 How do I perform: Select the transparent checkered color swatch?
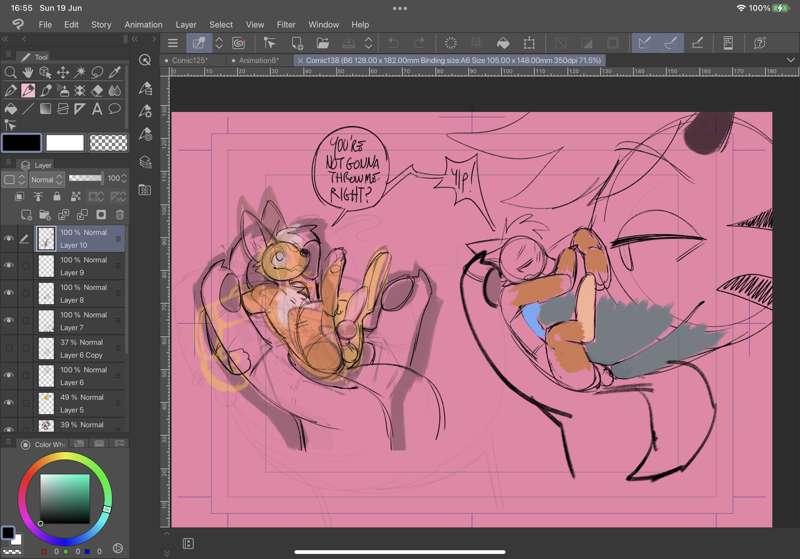click(x=108, y=143)
